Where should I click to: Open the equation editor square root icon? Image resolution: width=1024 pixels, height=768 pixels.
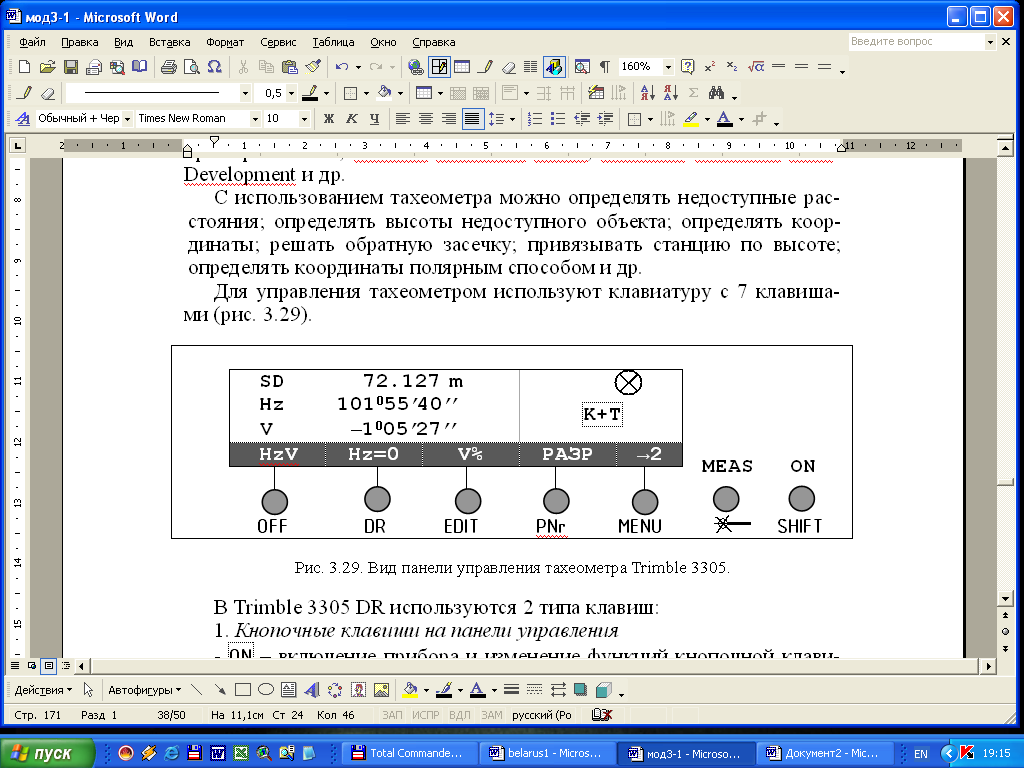click(x=756, y=67)
